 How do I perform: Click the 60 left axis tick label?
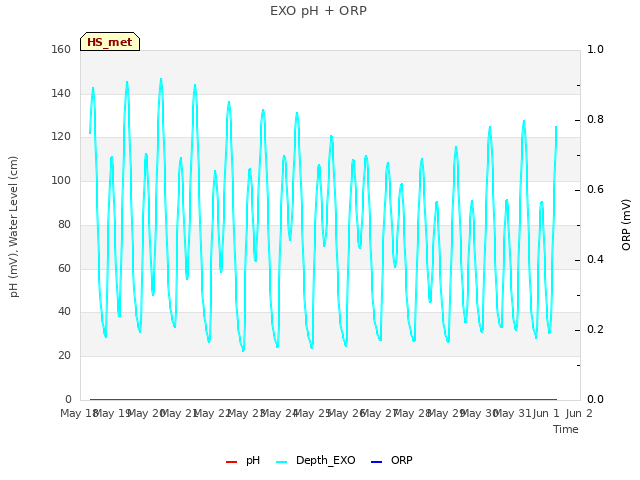tap(64, 268)
